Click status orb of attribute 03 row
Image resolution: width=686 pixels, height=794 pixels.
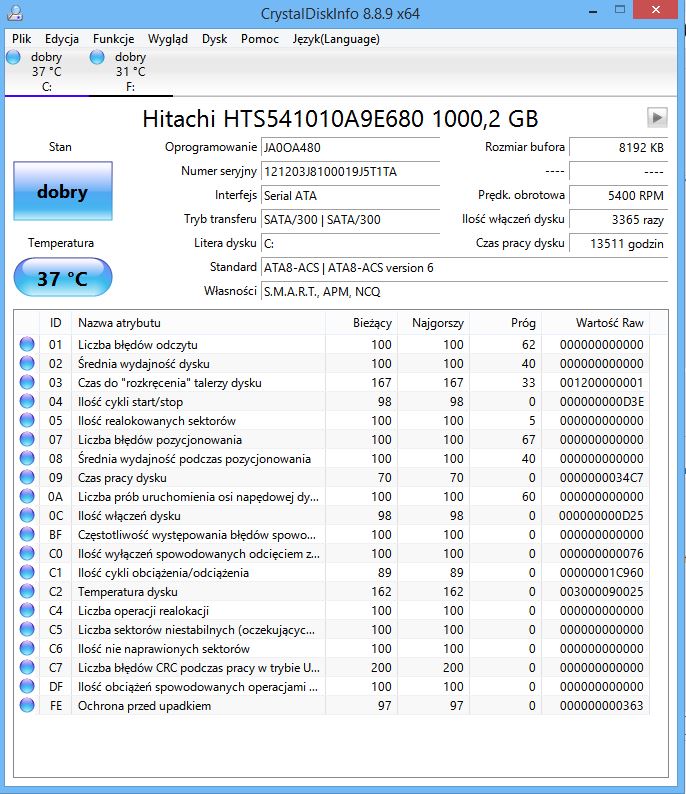27,382
